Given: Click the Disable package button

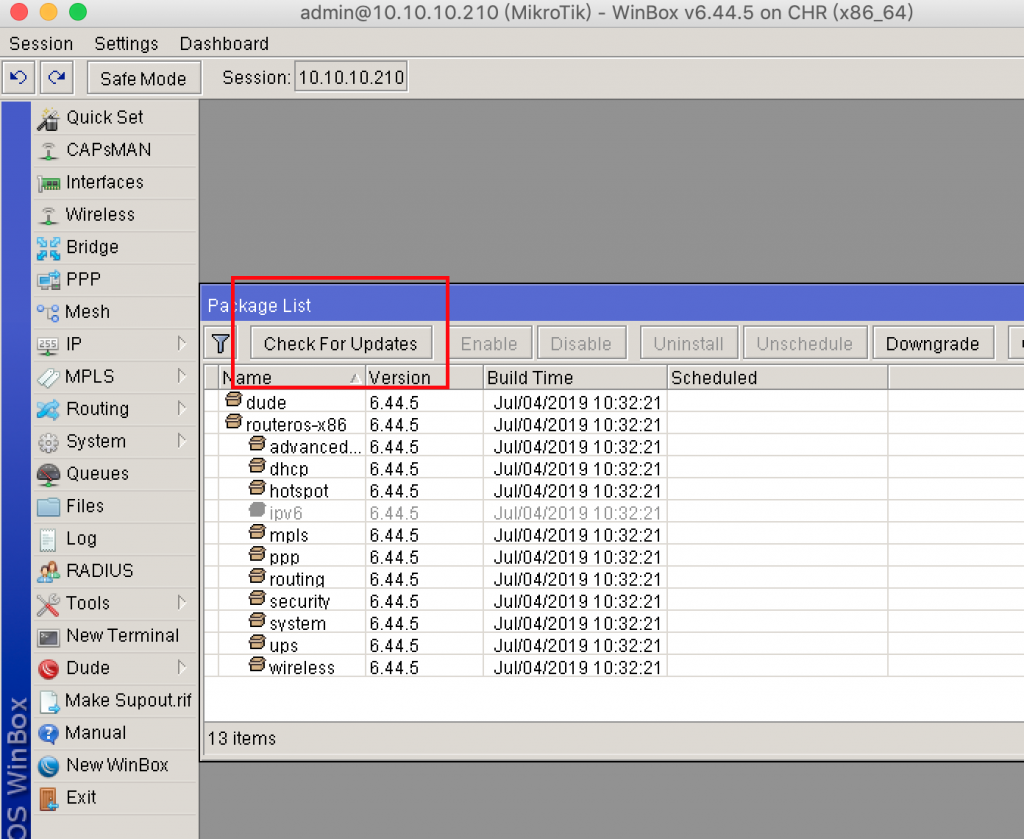Looking at the screenshot, I should pyautogui.click(x=581, y=343).
